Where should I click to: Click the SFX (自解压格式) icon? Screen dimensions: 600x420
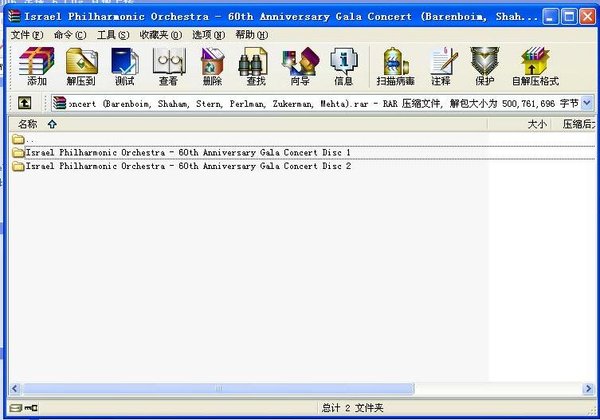535,66
